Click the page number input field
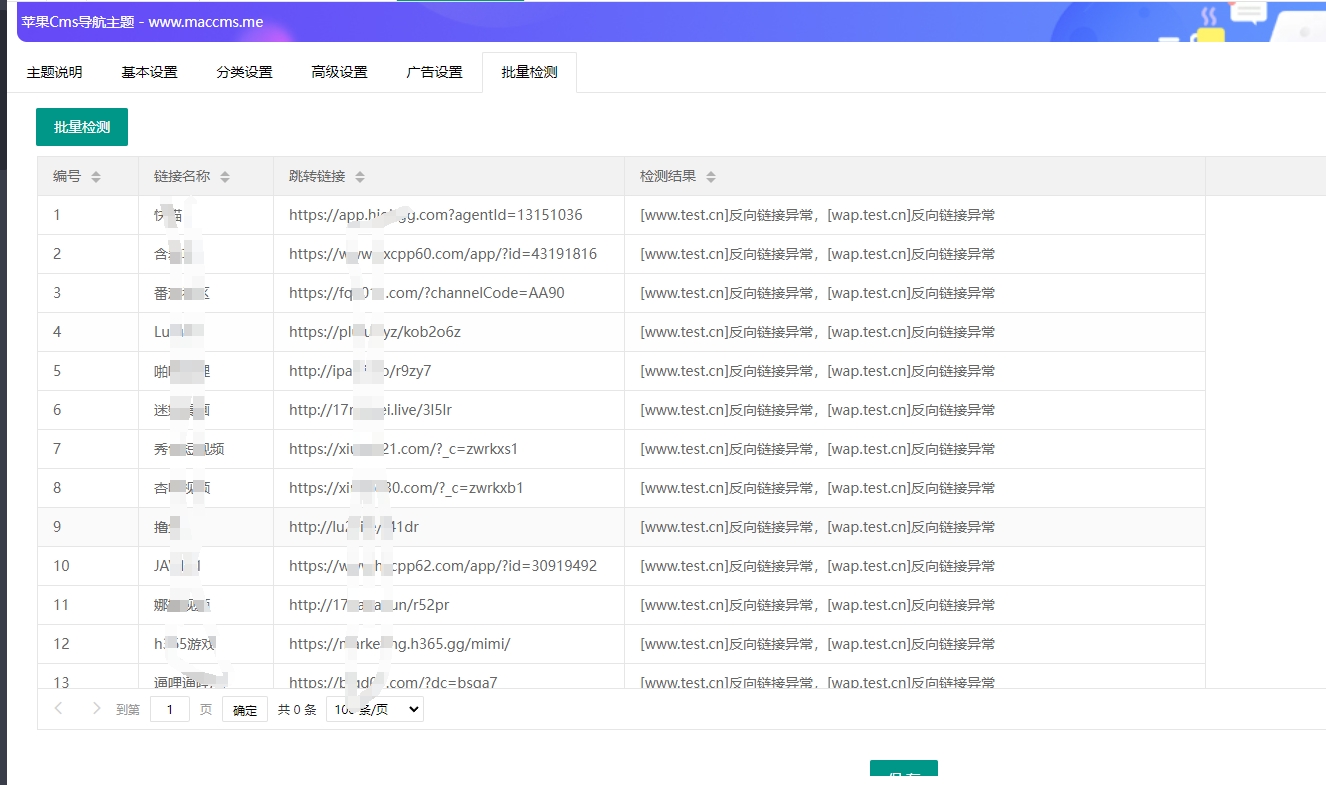1326x785 pixels. tap(170, 708)
